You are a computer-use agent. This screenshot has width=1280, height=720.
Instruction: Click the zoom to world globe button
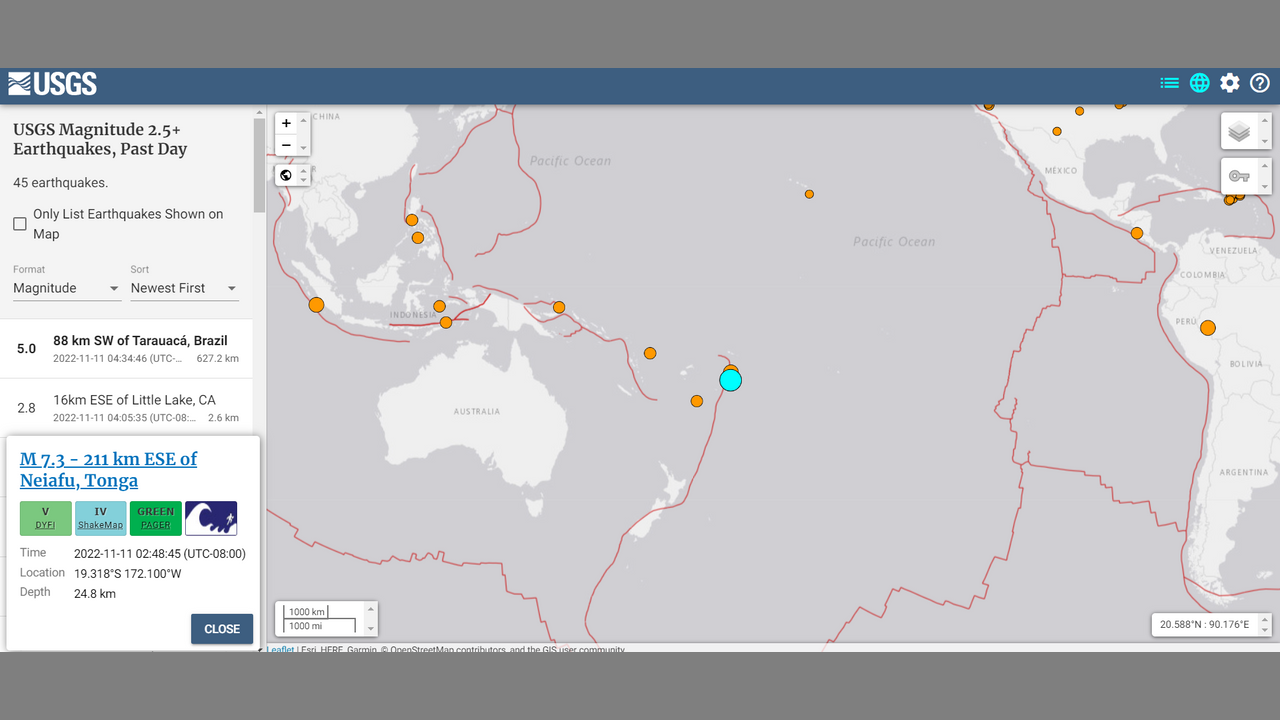tap(286, 176)
